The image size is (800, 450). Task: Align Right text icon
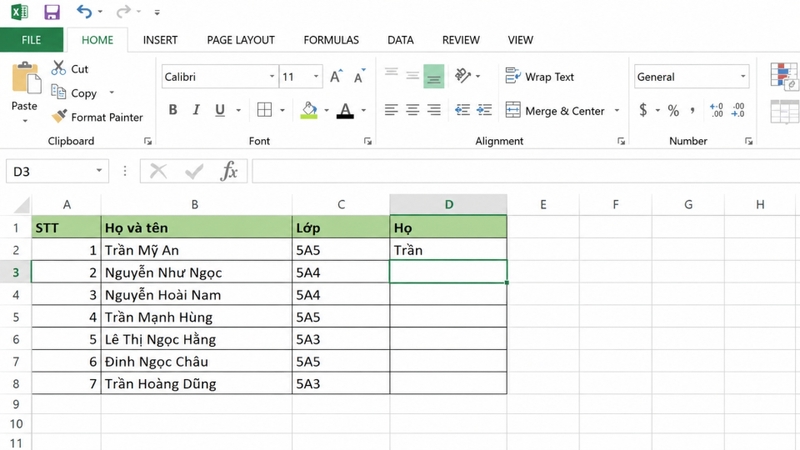coord(434,110)
